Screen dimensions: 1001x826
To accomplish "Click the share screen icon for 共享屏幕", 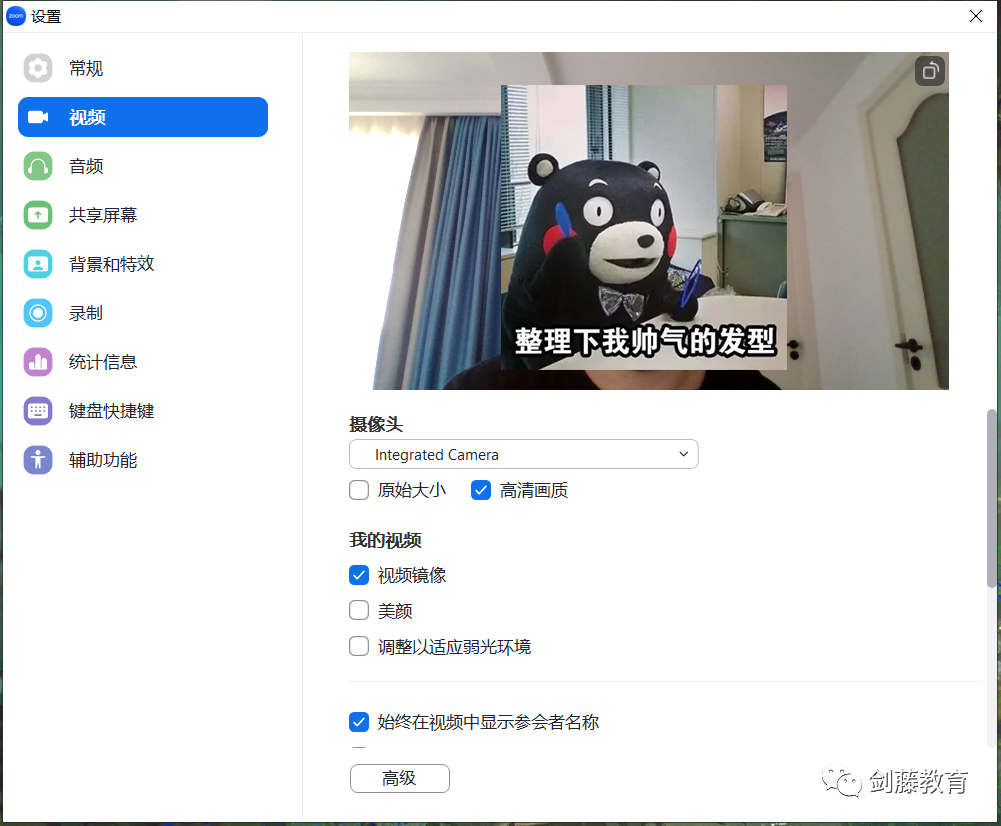I will 38,215.
